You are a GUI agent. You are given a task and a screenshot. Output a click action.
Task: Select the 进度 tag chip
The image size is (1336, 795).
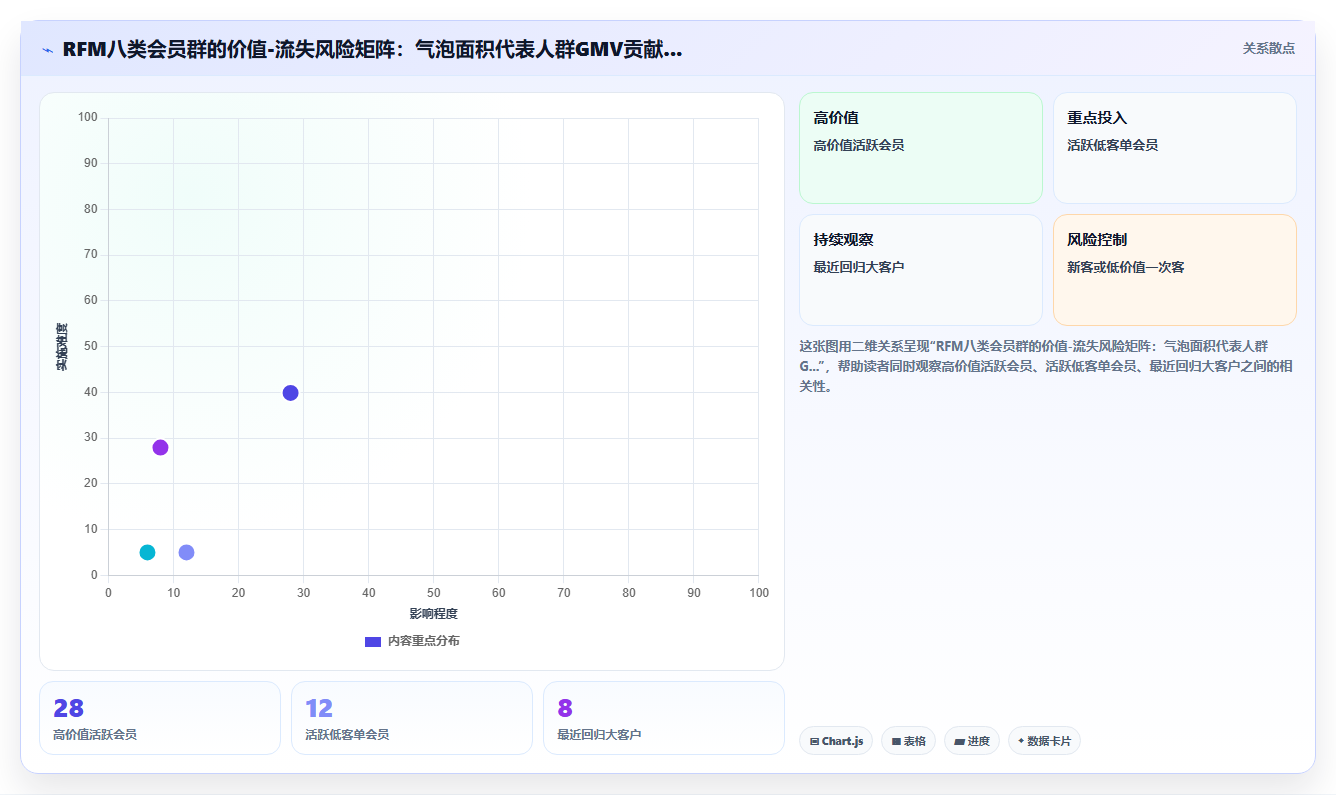pos(972,741)
